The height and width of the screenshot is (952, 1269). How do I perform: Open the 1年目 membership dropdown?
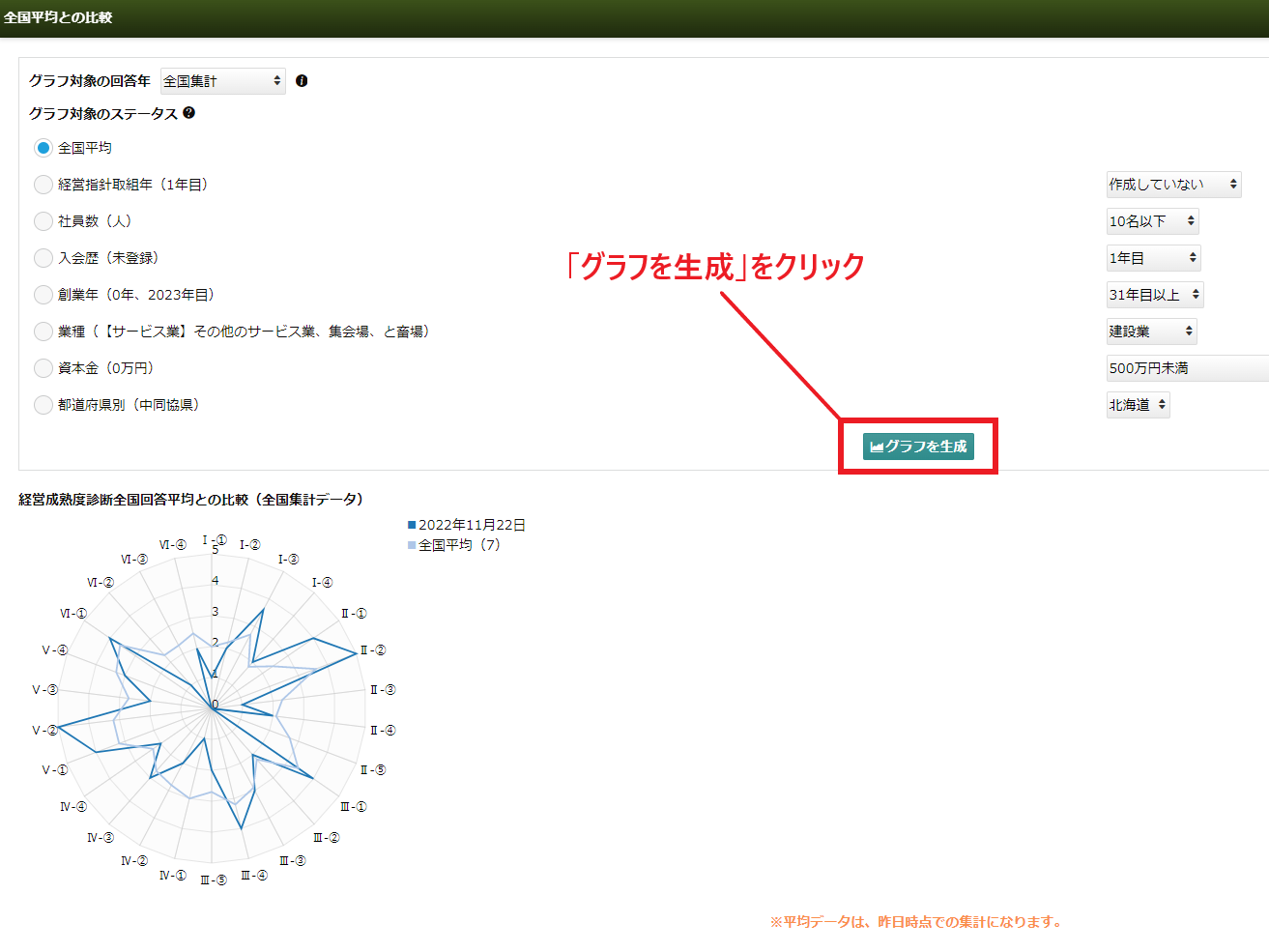pyautogui.click(x=1152, y=258)
